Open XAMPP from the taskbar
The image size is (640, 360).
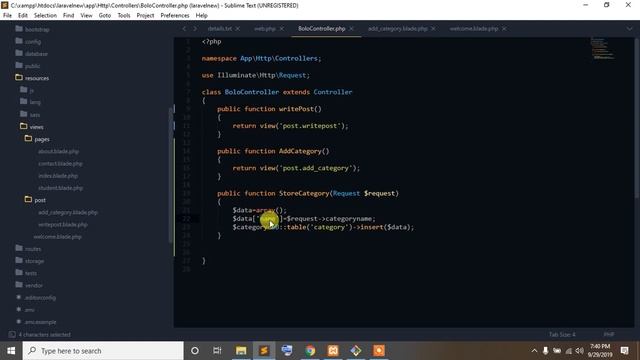click(x=333, y=351)
